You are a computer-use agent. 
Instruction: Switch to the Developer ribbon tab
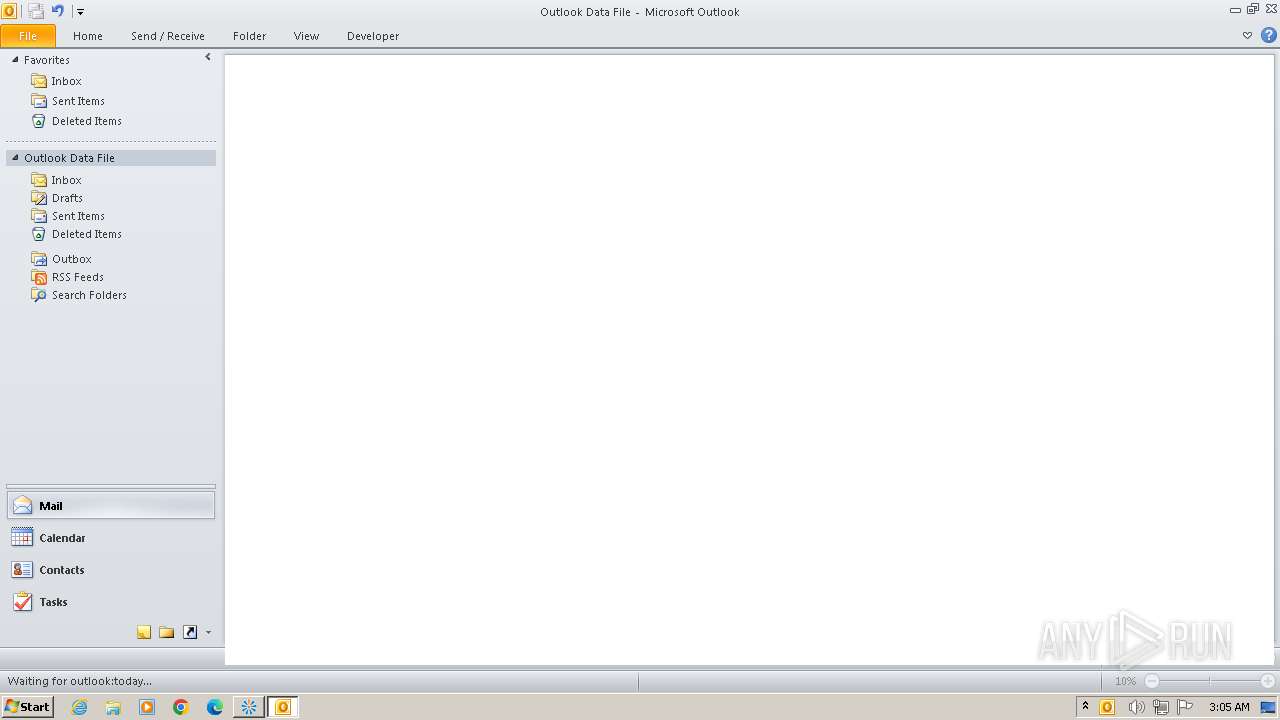click(x=373, y=36)
